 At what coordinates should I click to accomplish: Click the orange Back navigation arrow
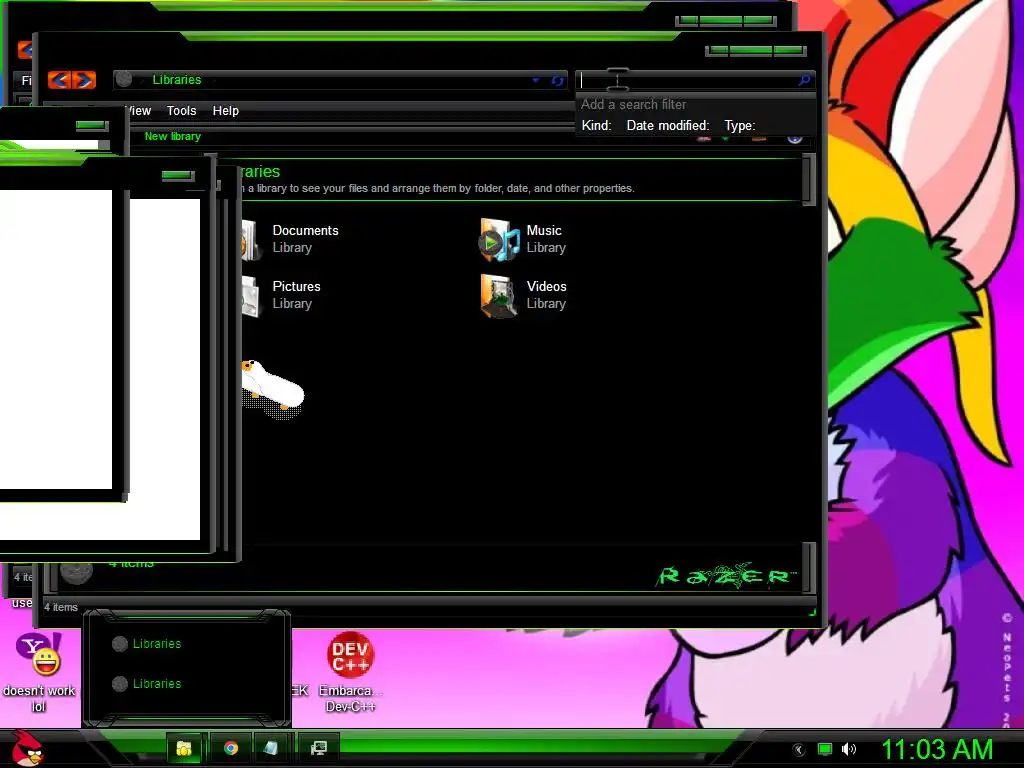click(x=59, y=80)
